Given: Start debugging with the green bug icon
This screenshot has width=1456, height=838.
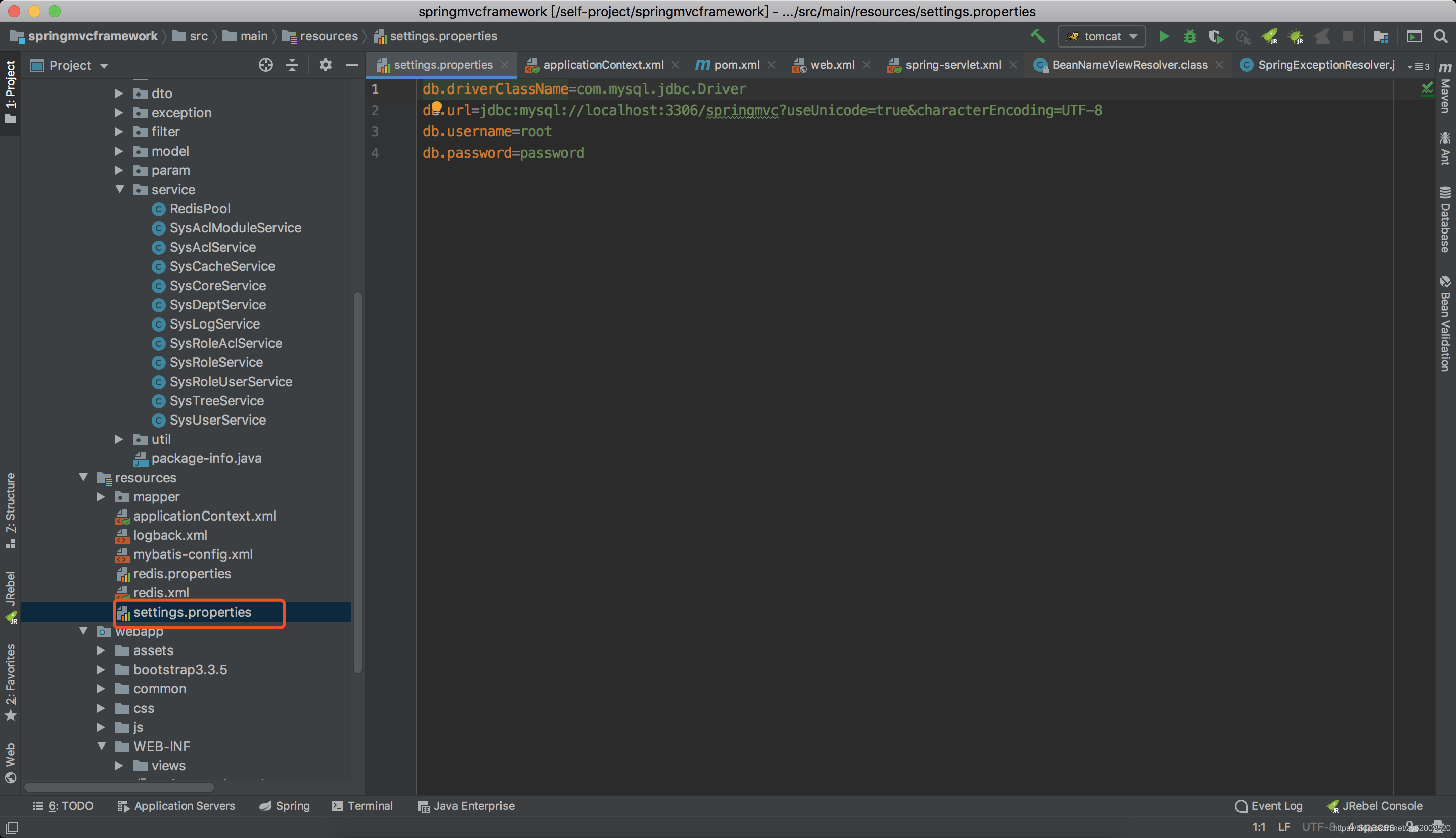Looking at the screenshot, I should coord(1190,36).
